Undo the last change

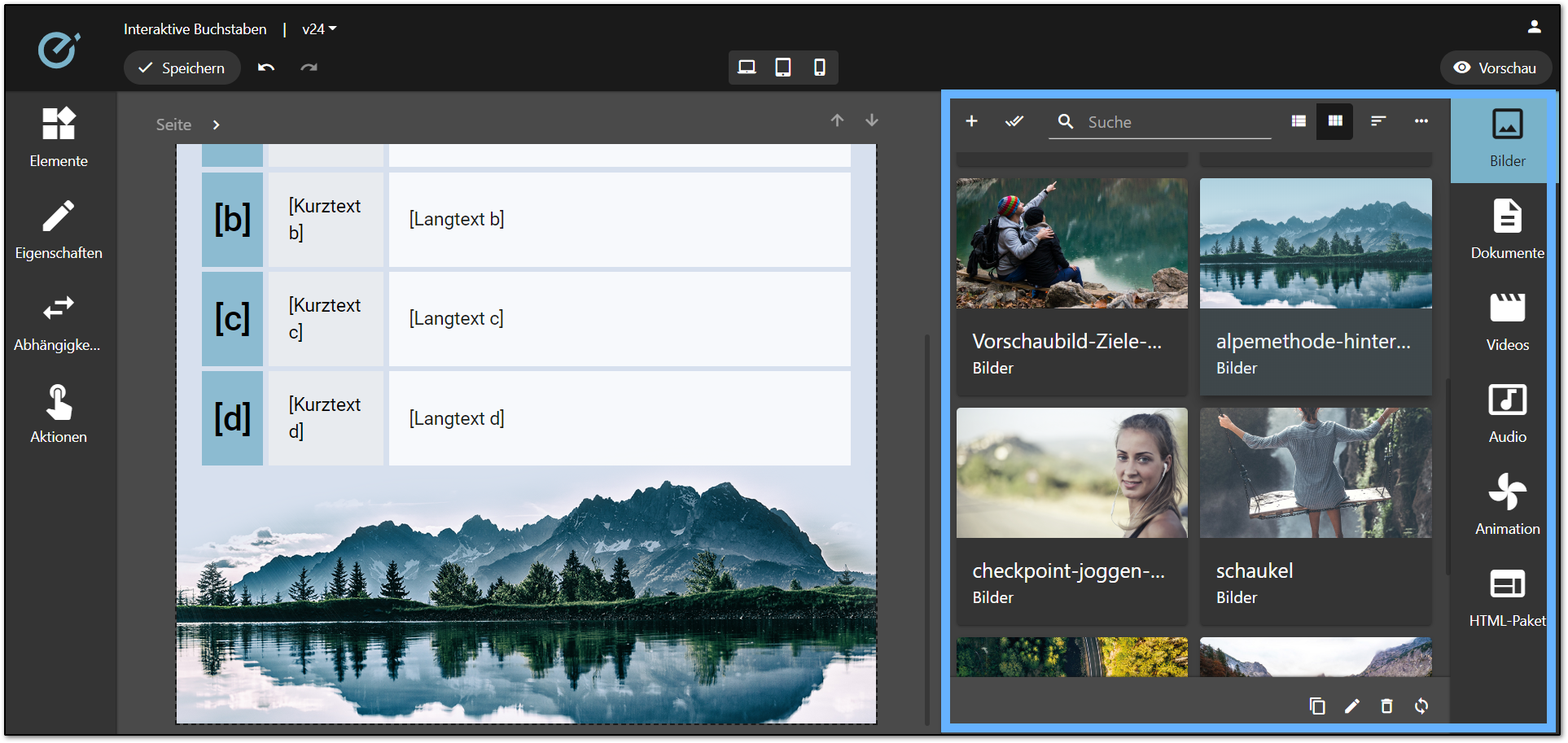[x=266, y=68]
